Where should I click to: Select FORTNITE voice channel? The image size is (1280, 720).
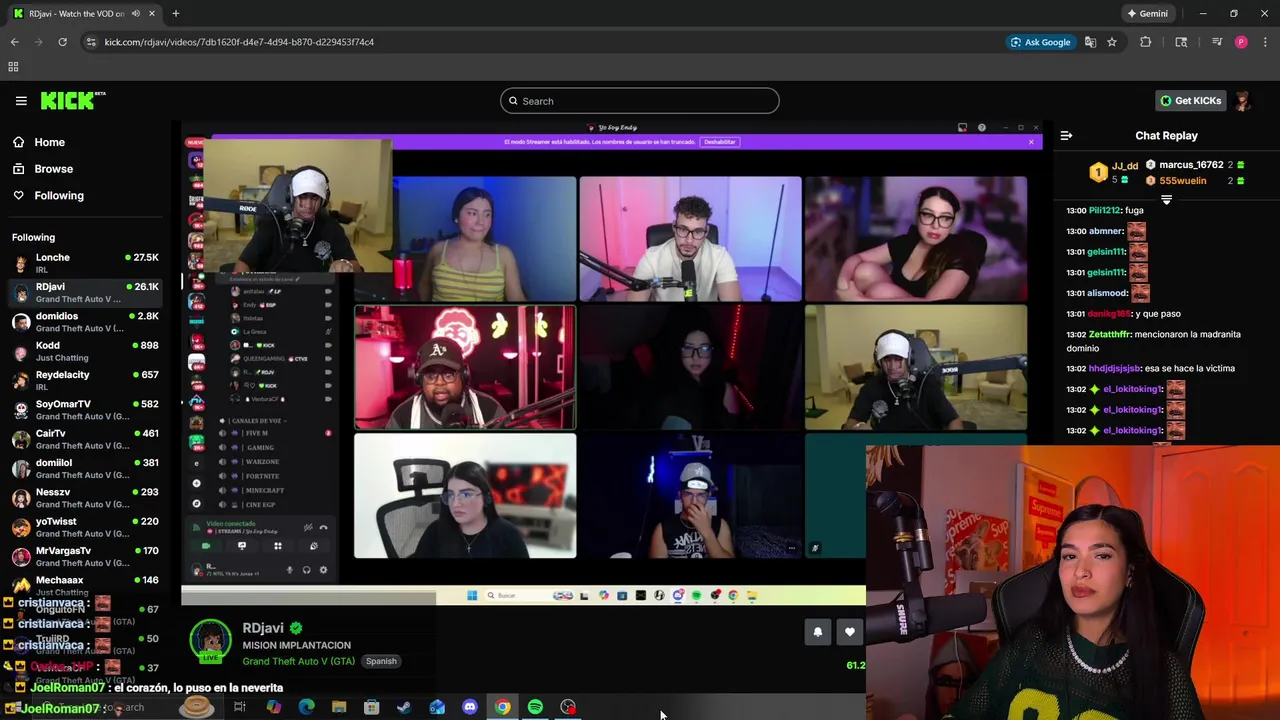click(x=262, y=476)
